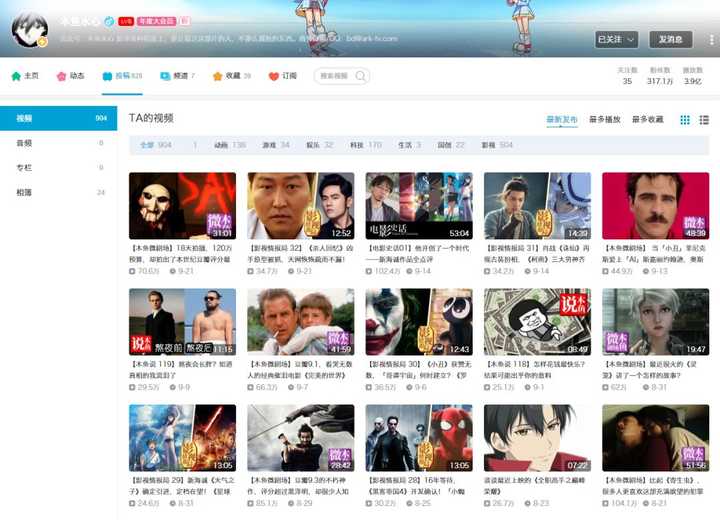The width and height of the screenshot is (720, 520).
Task: Select 专栏 in left sidebar
Action: pyautogui.click(x=59, y=168)
